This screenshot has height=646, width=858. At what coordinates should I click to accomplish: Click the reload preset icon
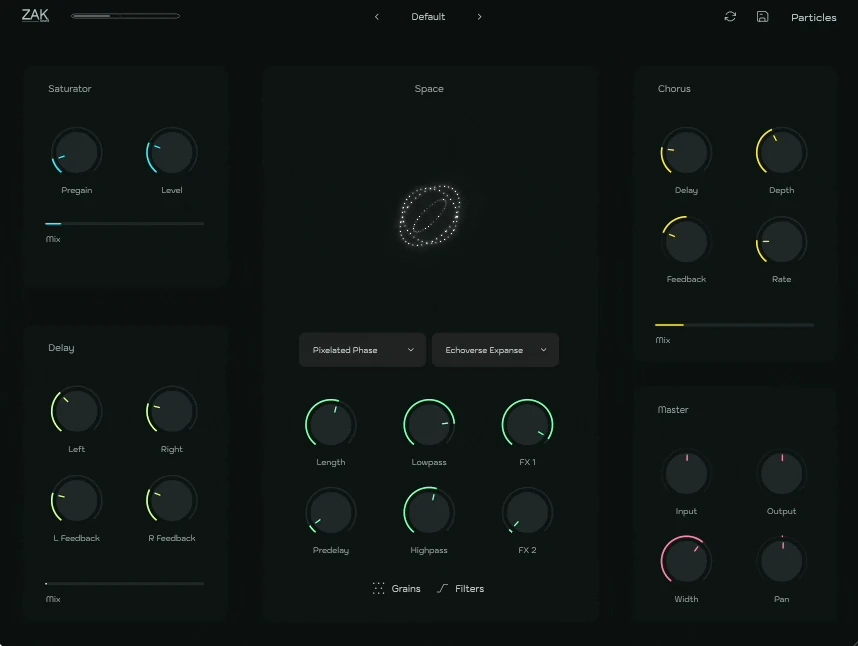pyautogui.click(x=729, y=16)
